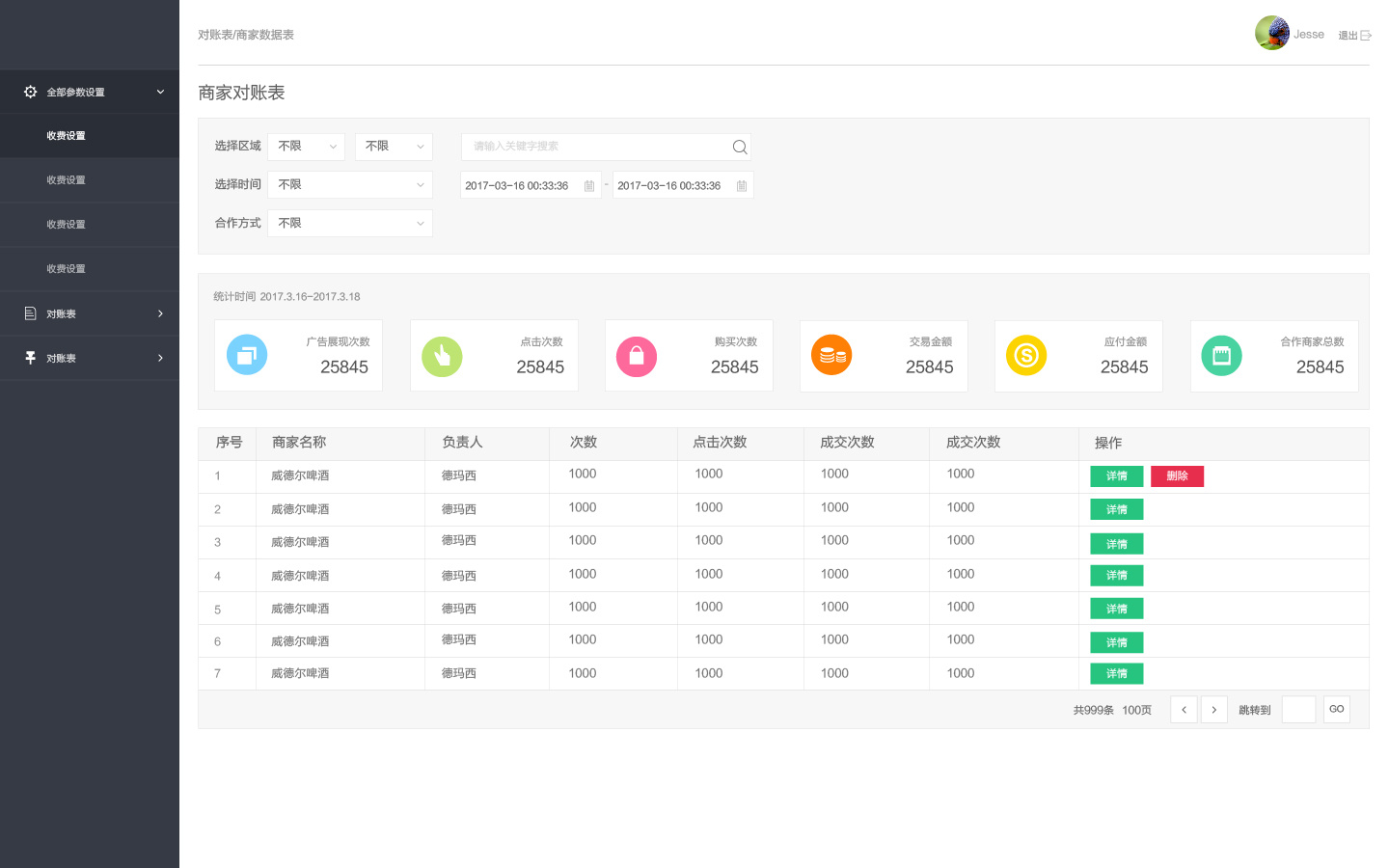The image size is (1389, 868).
Task: Go to previous page arrow
Action: (x=1184, y=710)
